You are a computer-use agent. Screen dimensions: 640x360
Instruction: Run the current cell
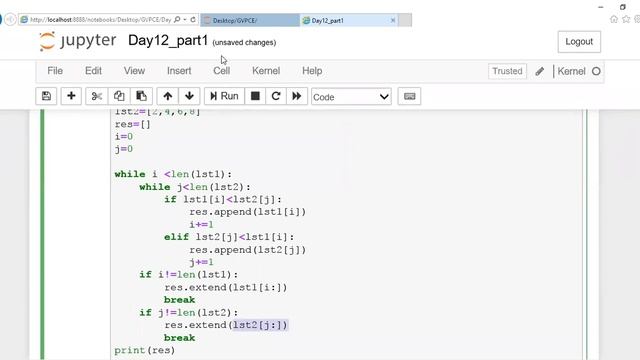click(x=224, y=96)
